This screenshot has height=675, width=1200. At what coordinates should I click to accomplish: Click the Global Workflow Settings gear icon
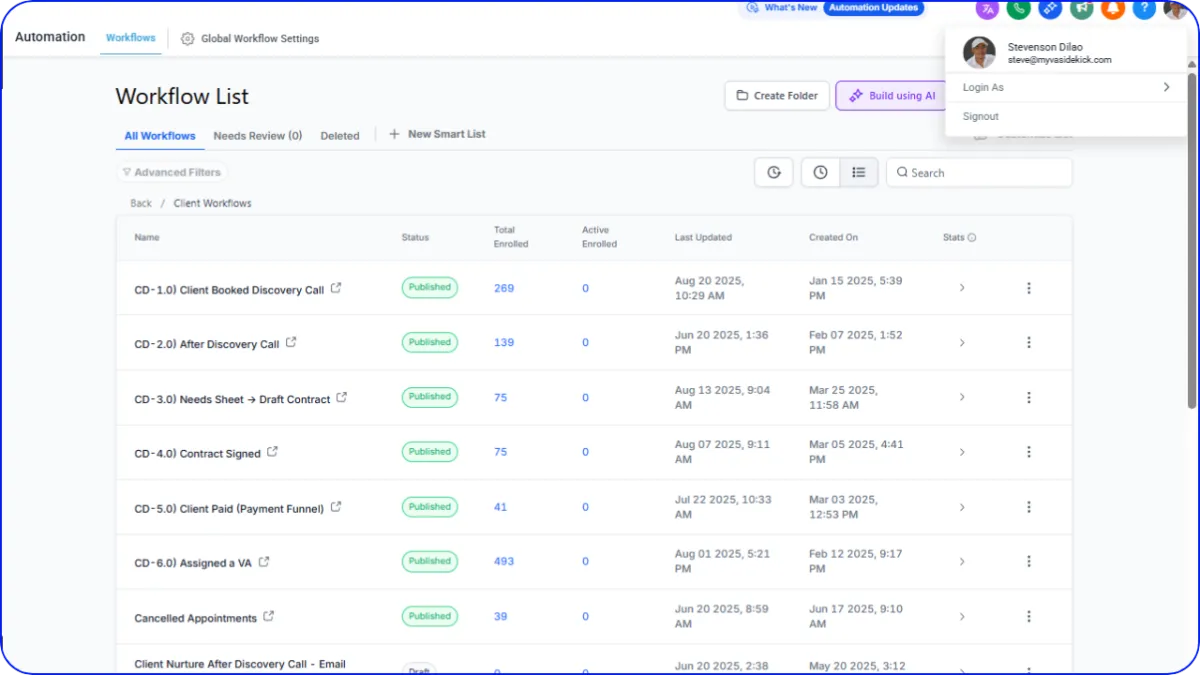pos(187,39)
